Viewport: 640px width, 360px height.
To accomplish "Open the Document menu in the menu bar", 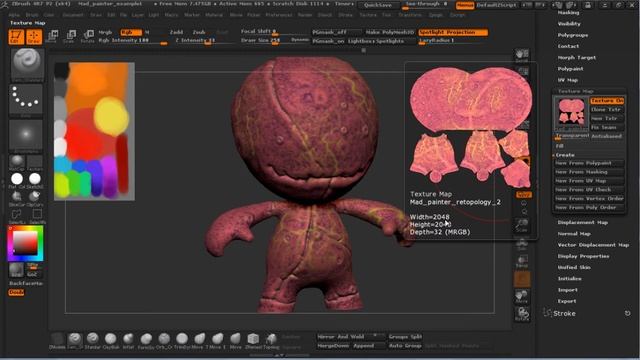I will click(73, 15).
